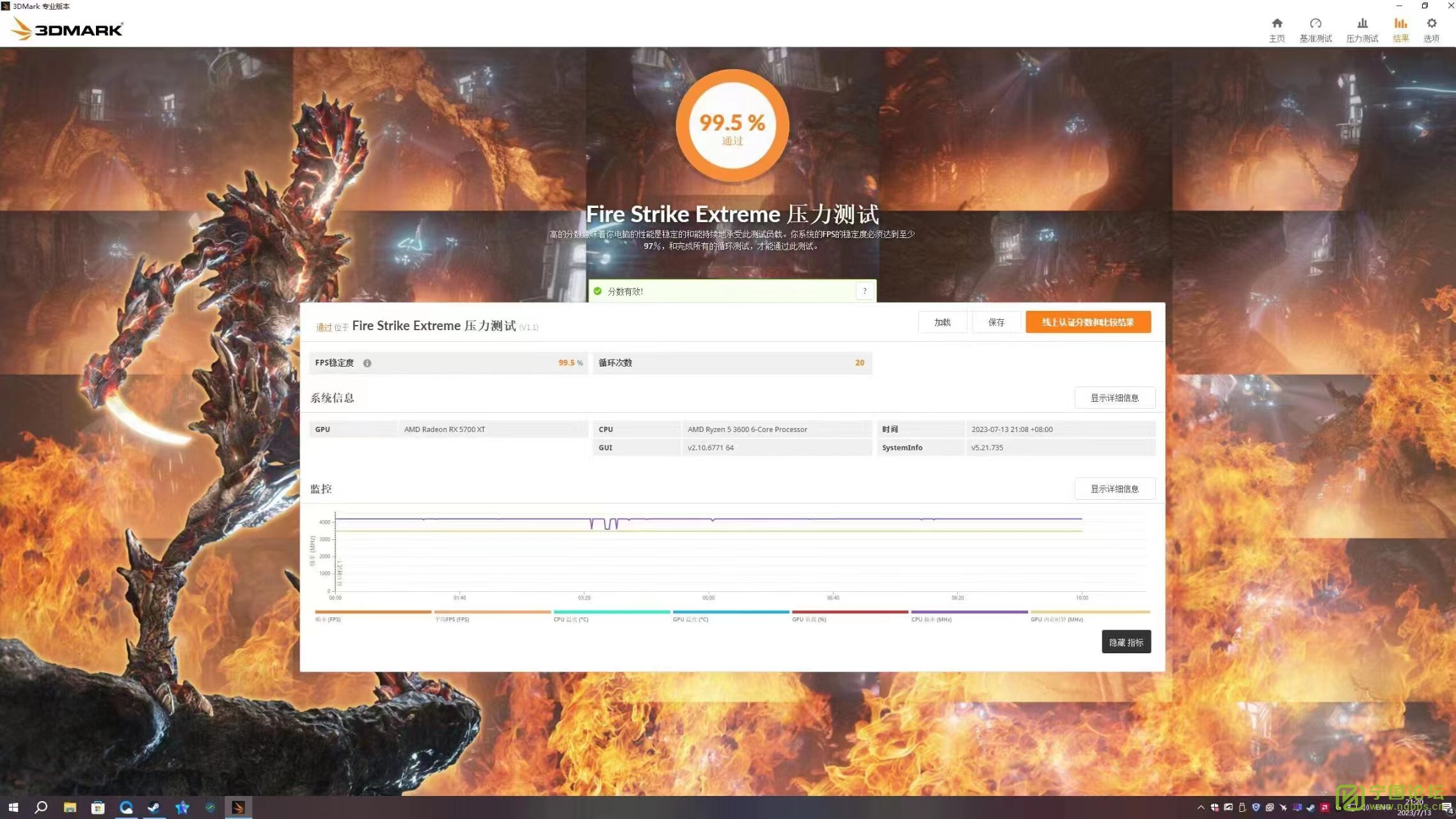1456x819 pixels.
Task: Open the 压力测试 stress tests tab
Action: click(x=1362, y=30)
